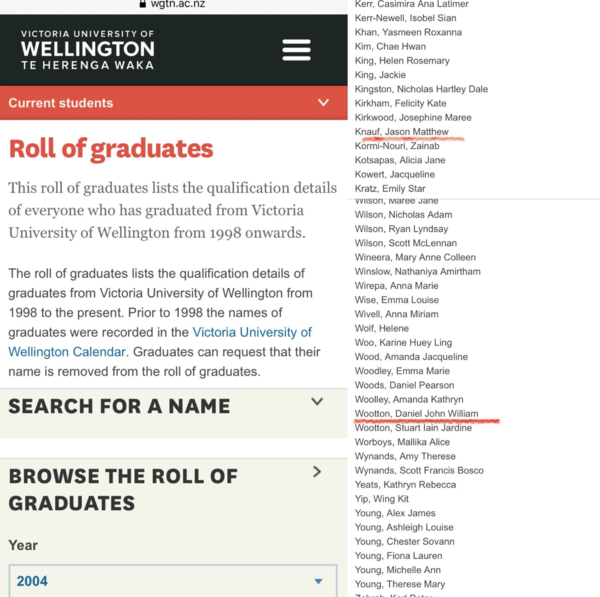This screenshot has width=600, height=597.
Task: Click the Search for a name chevron
Action: [x=317, y=401]
